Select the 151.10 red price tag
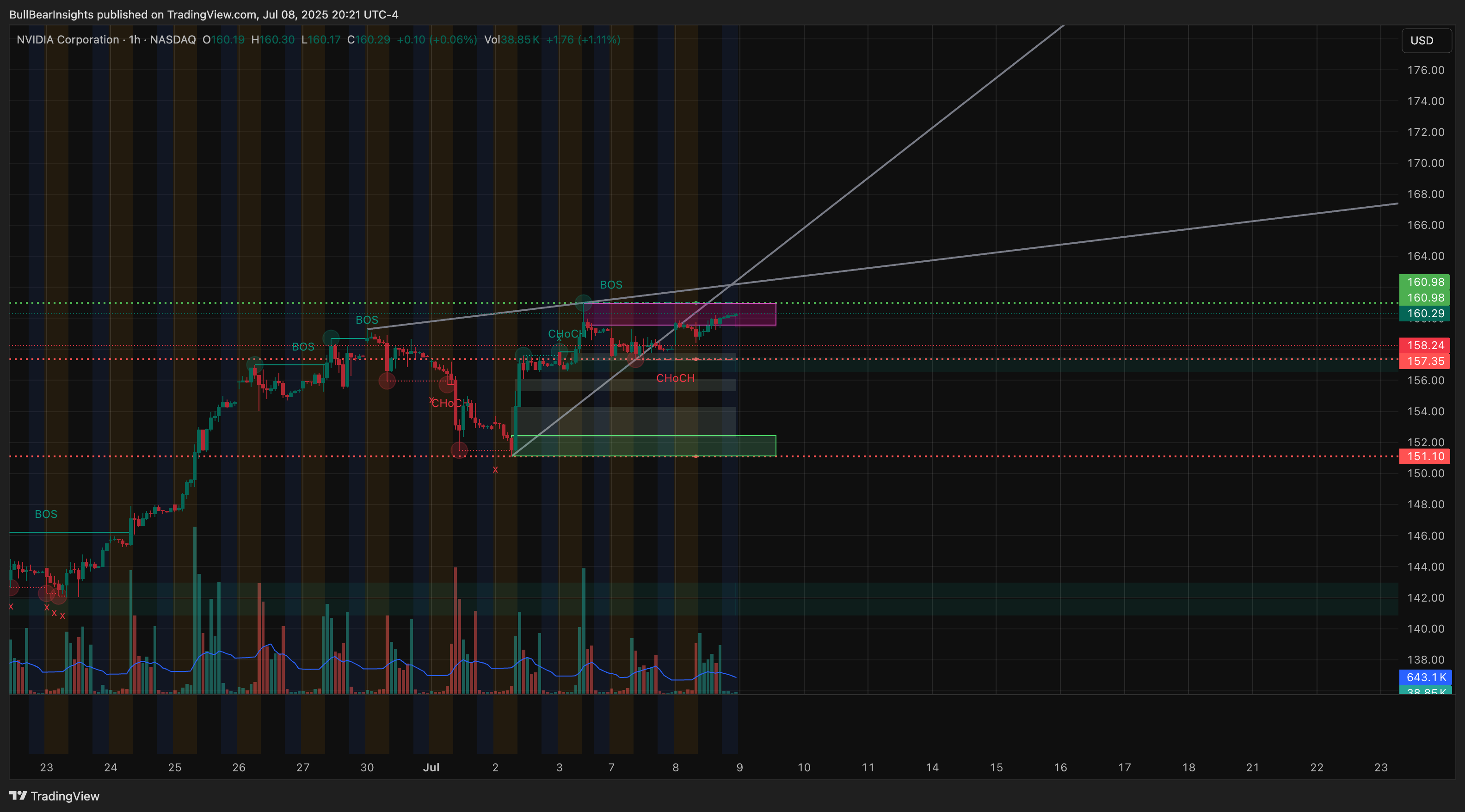This screenshot has width=1465, height=812. (1425, 456)
